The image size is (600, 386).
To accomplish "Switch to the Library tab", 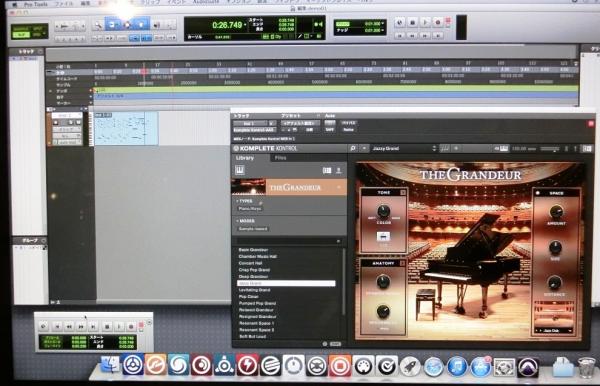I will click(x=245, y=158).
